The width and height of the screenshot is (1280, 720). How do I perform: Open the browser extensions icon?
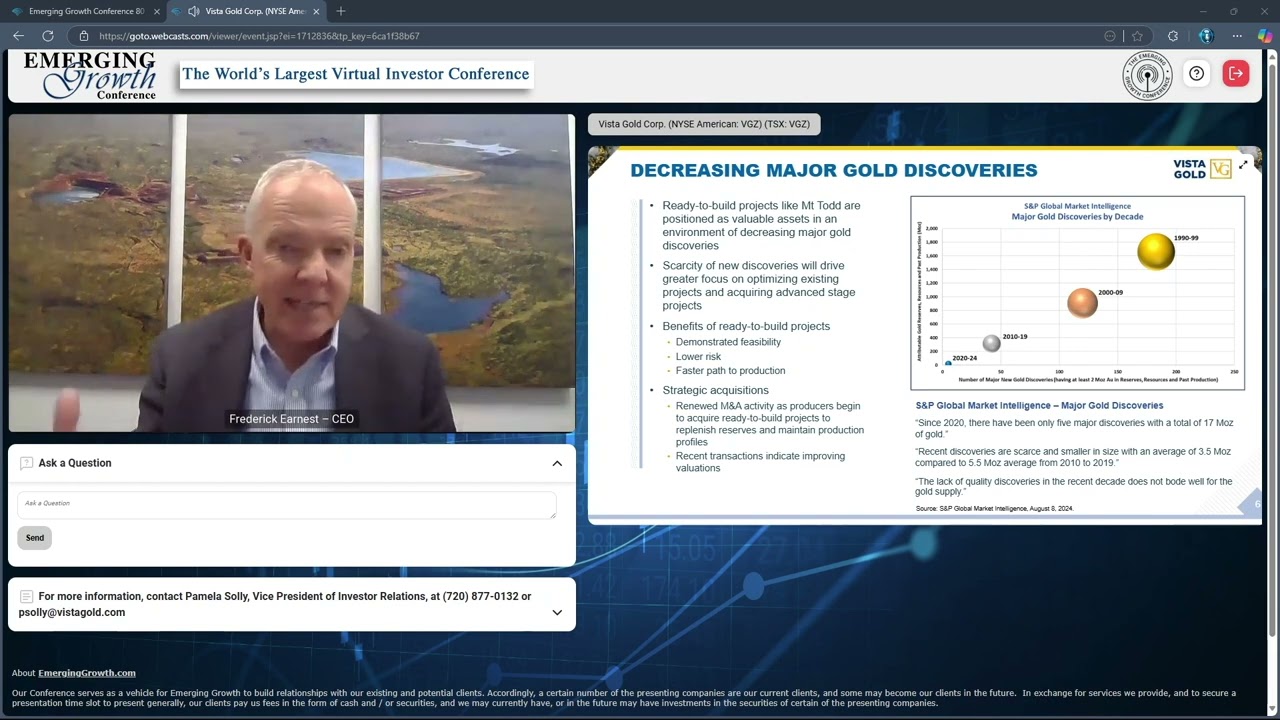(1173, 36)
